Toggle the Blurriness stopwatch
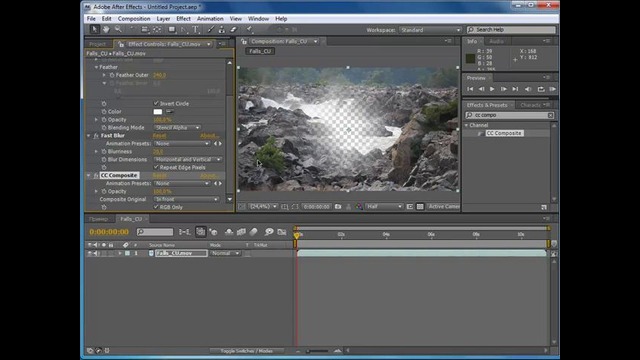The image size is (640, 360). pyautogui.click(x=104, y=151)
